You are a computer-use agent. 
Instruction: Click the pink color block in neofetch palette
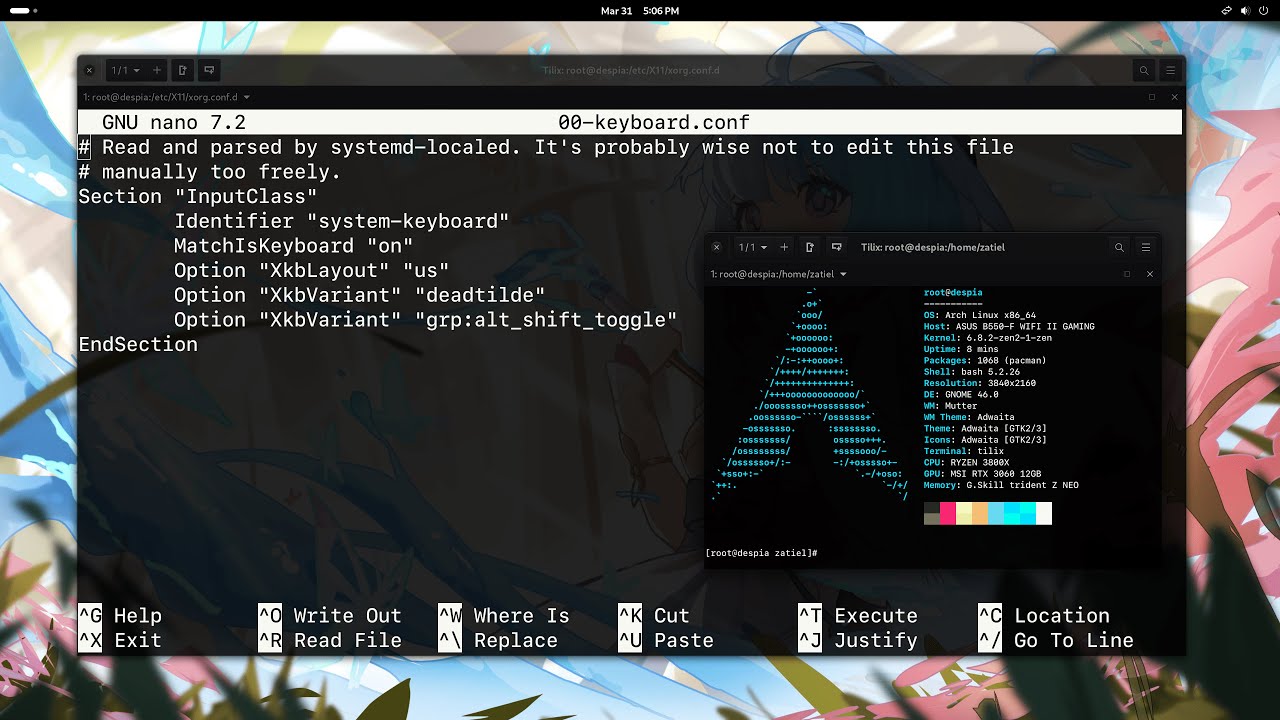(x=948, y=514)
